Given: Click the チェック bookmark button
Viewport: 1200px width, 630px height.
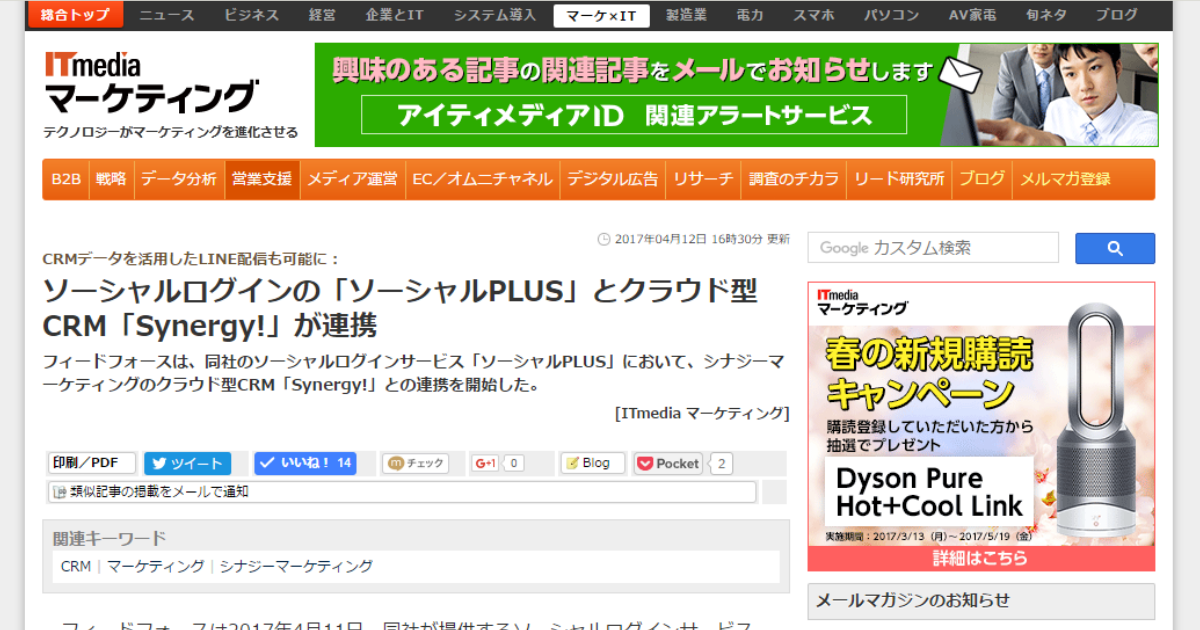Looking at the screenshot, I should [415, 463].
